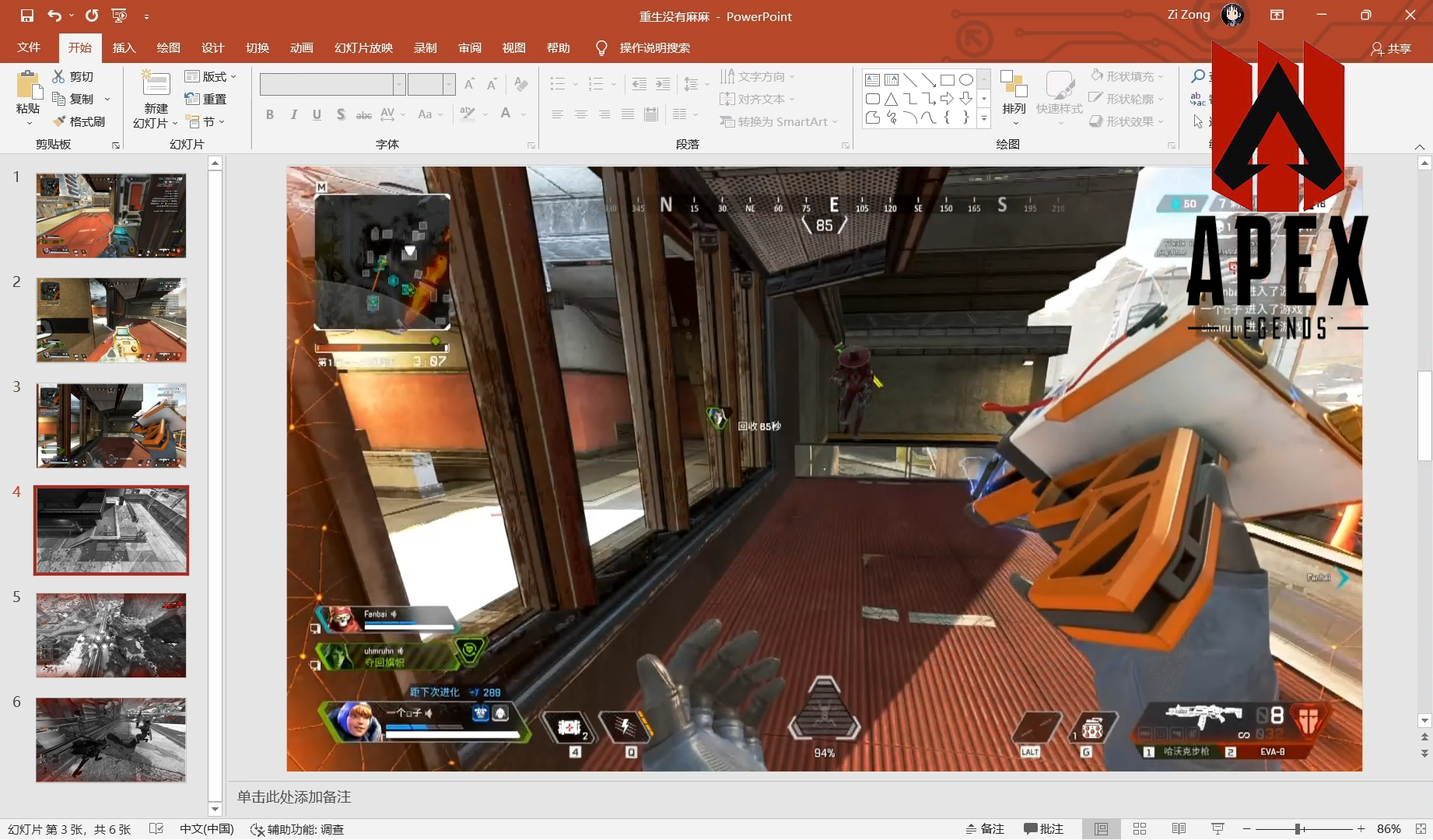Decrease list indent level
Screen dimensions: 1433x840
click(x=639, y=84)
